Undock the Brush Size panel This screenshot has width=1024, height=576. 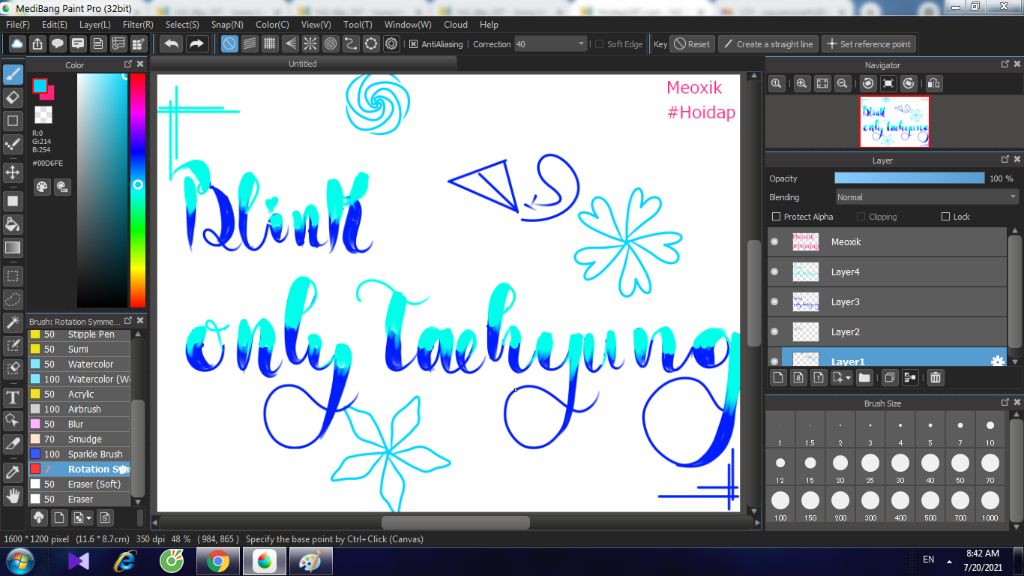point(1005,402)
